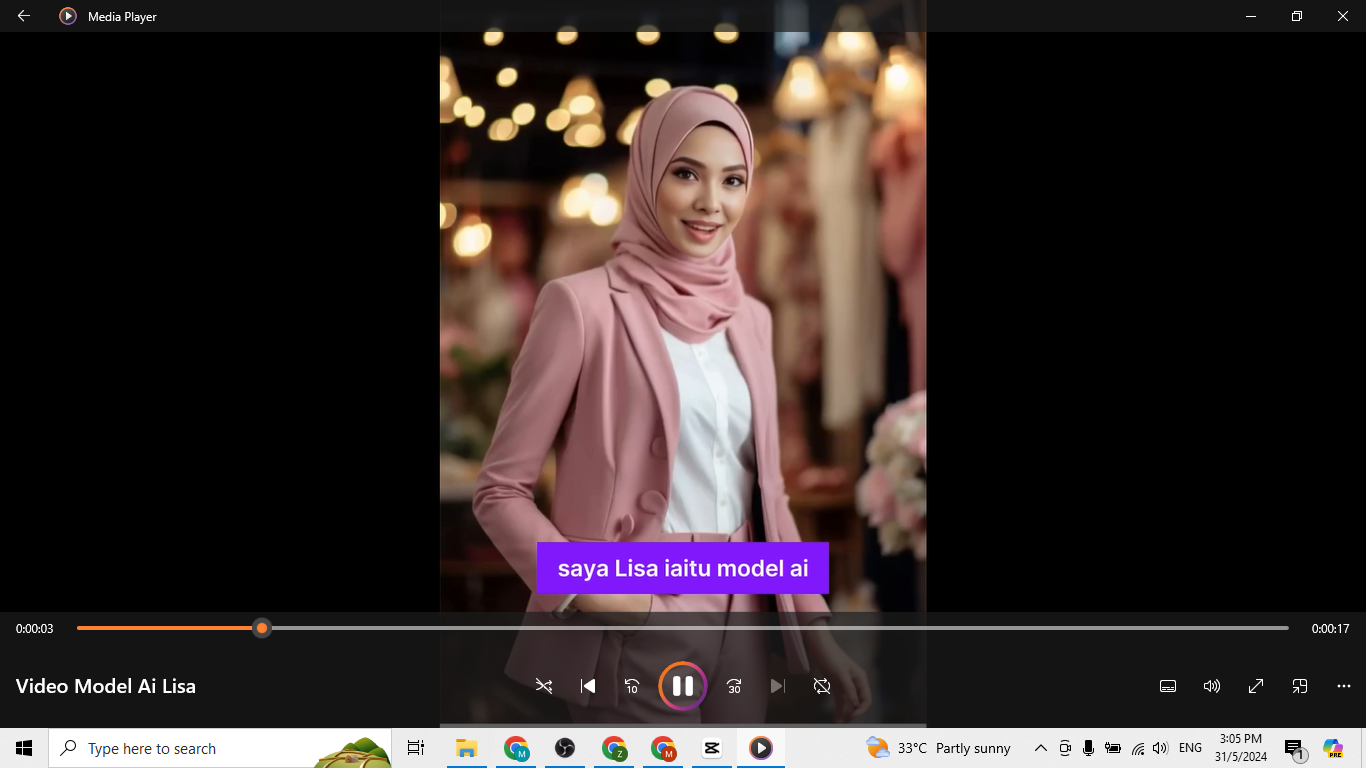Image resolution: width=1366 pixels, height=768 pixels.
Task: Skip to the previous track
Action: coord(588,686)
